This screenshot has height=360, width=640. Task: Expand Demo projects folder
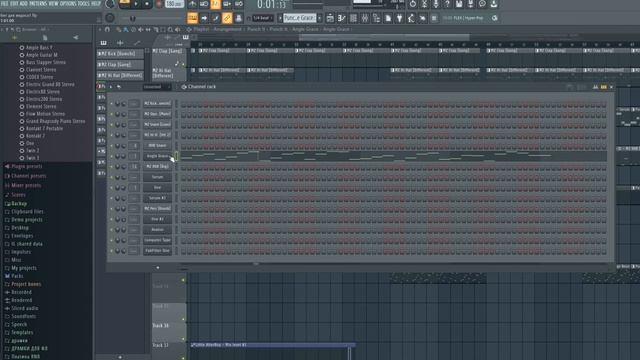click(x=27, y=220)
